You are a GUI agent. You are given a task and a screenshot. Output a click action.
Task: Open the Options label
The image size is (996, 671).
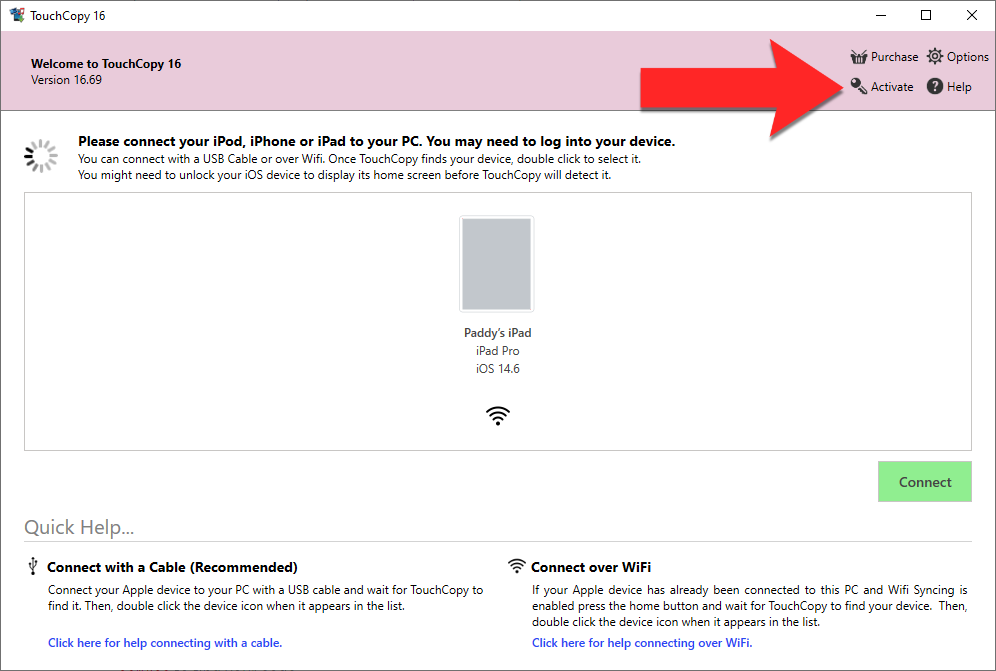point(968,57)
